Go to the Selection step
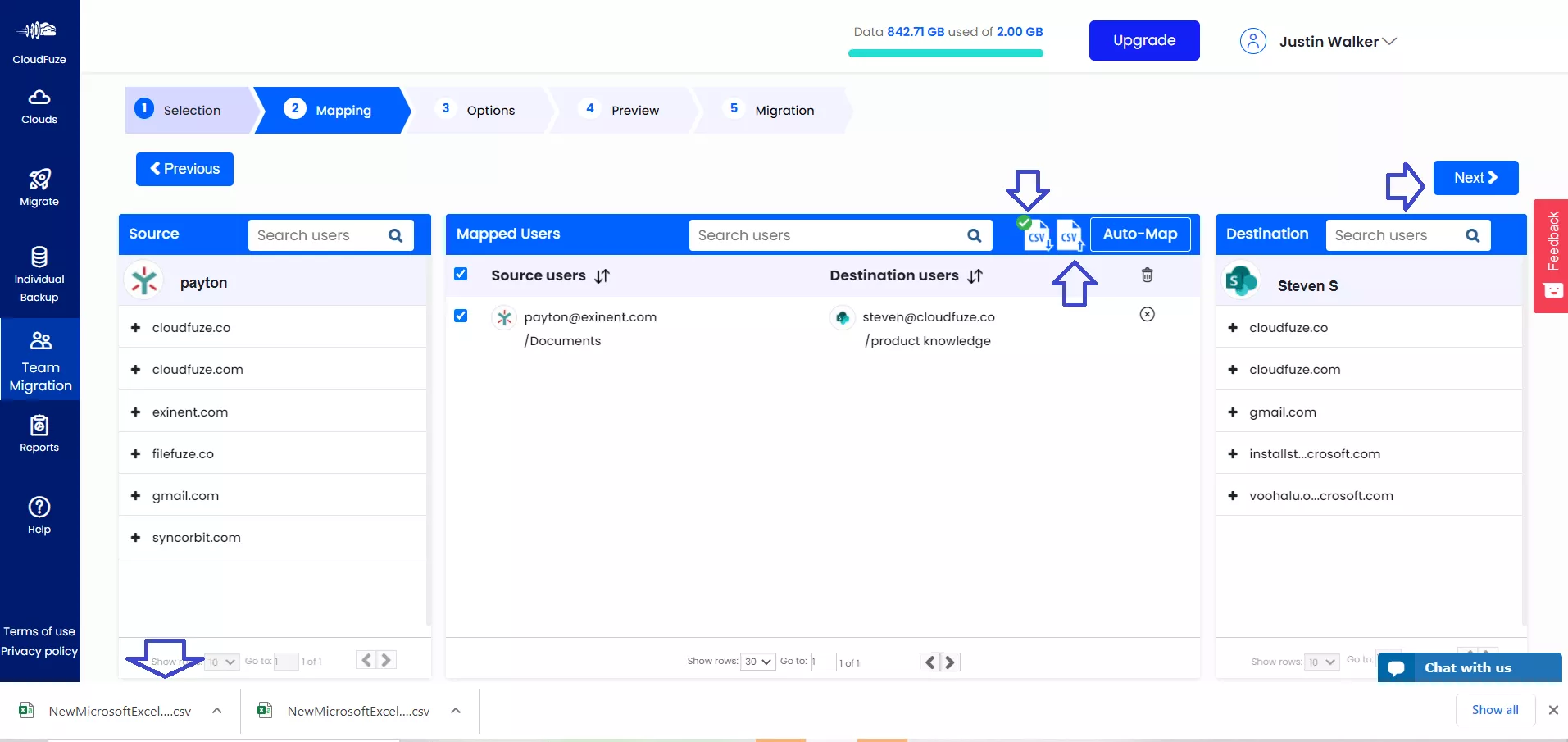The image size is (1568, 742). [189, 110]
